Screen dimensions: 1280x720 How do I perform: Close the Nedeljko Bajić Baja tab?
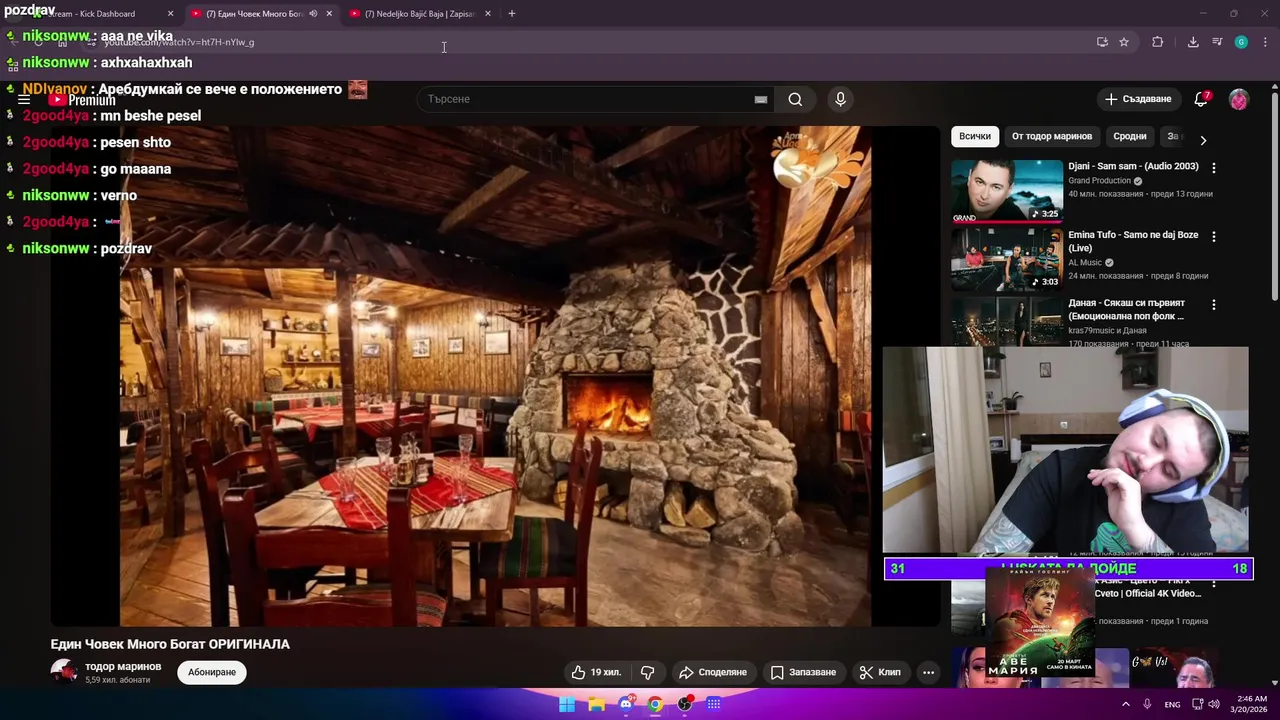pos(488,14)
